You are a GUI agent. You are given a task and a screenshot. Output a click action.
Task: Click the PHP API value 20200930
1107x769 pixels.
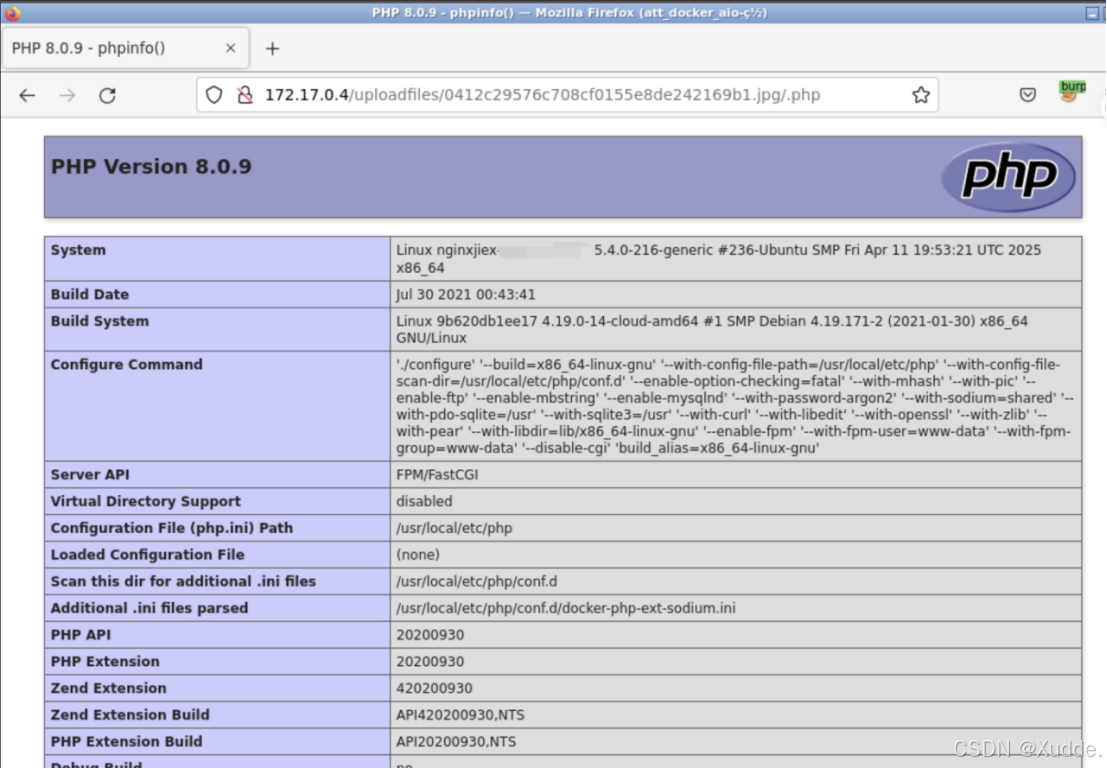[430, 635]
